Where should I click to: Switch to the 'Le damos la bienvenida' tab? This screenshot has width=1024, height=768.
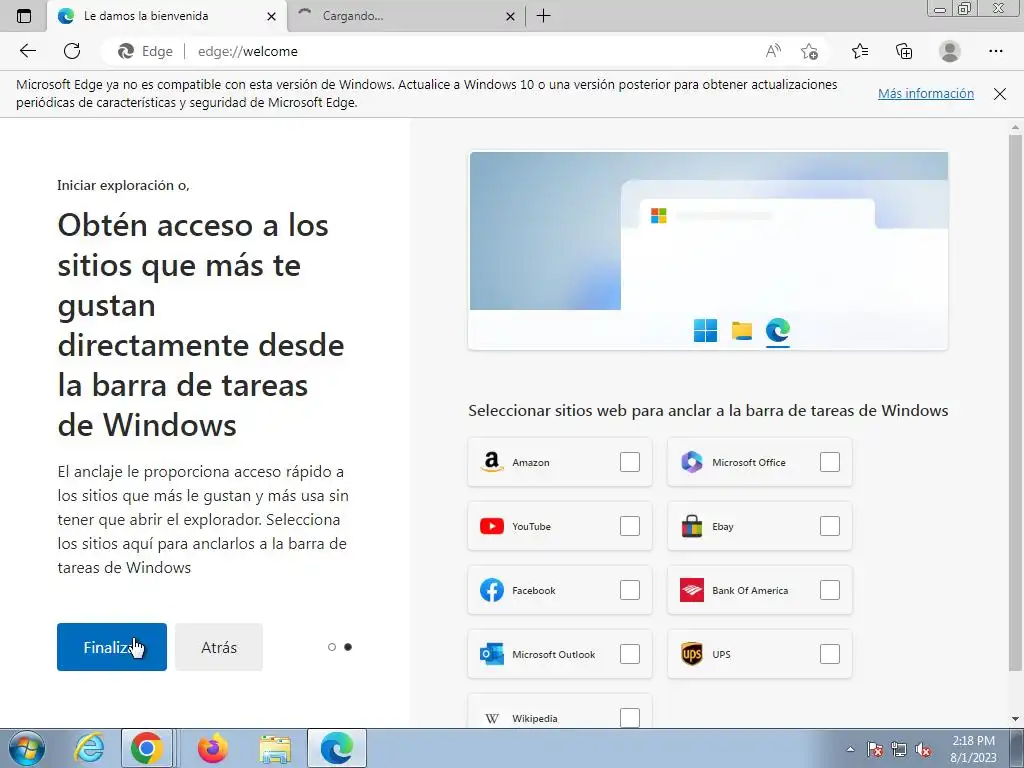(167, 16)
